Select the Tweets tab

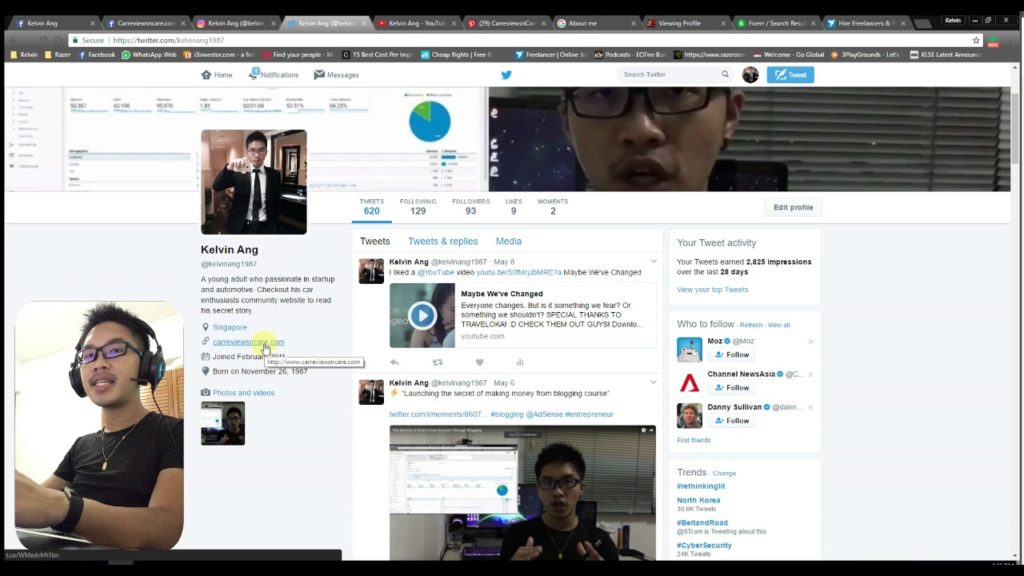(375, 241)
